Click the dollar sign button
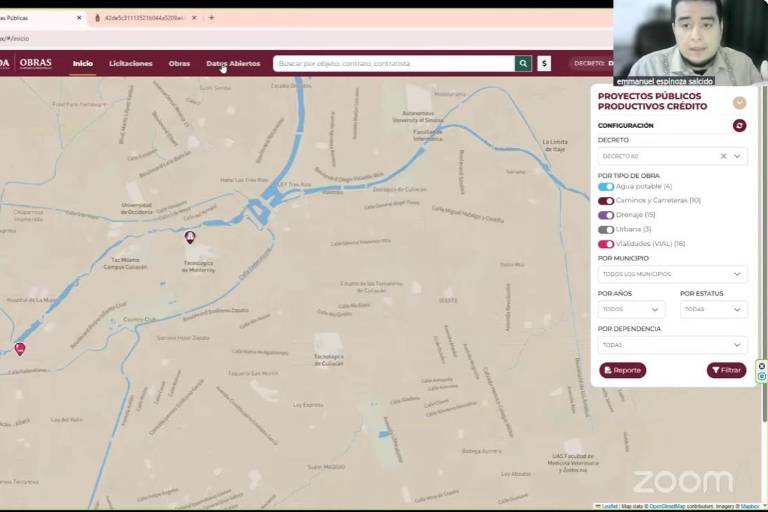 pos(544,63)
